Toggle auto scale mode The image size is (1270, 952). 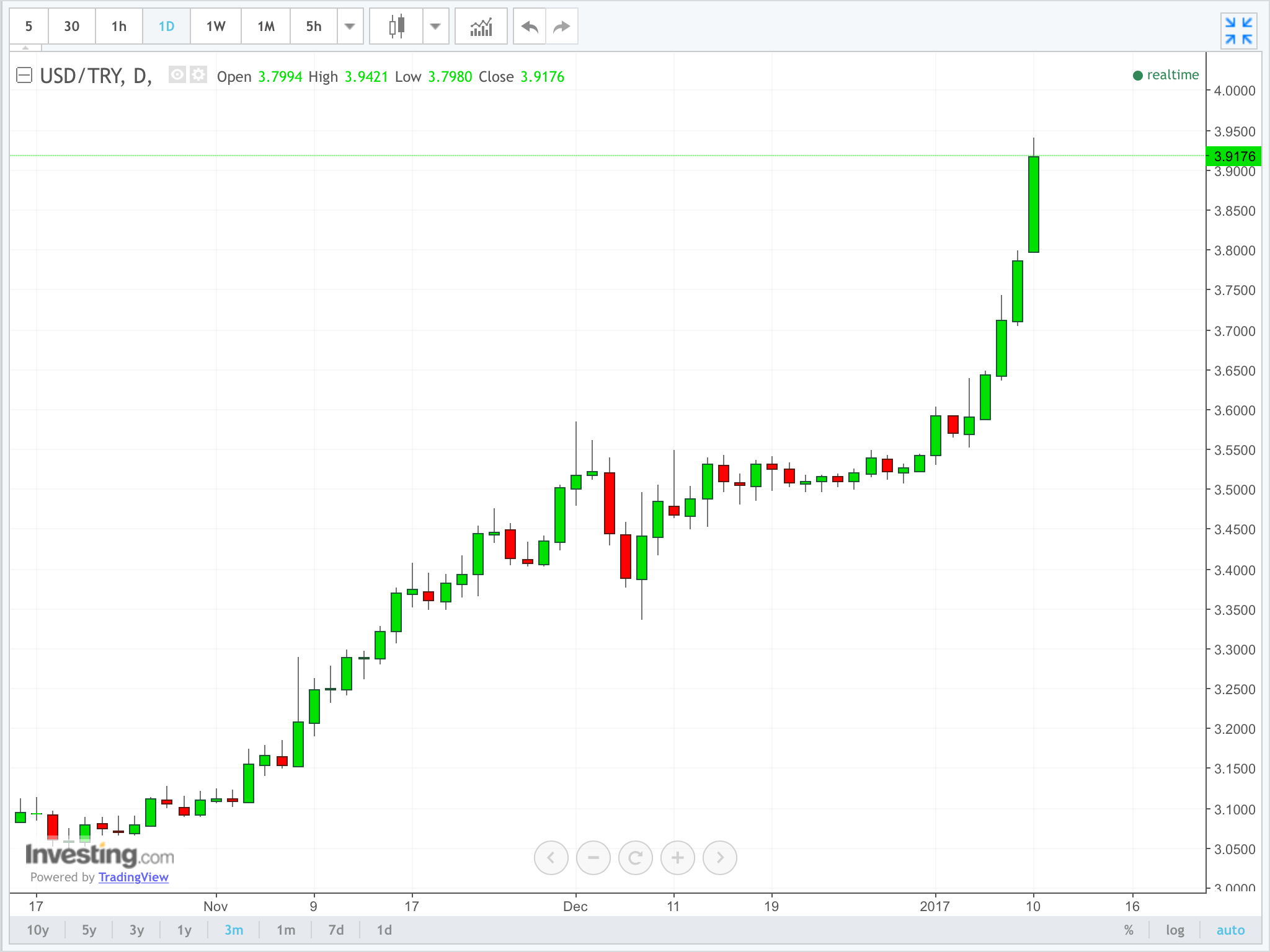click(1230, 930)
